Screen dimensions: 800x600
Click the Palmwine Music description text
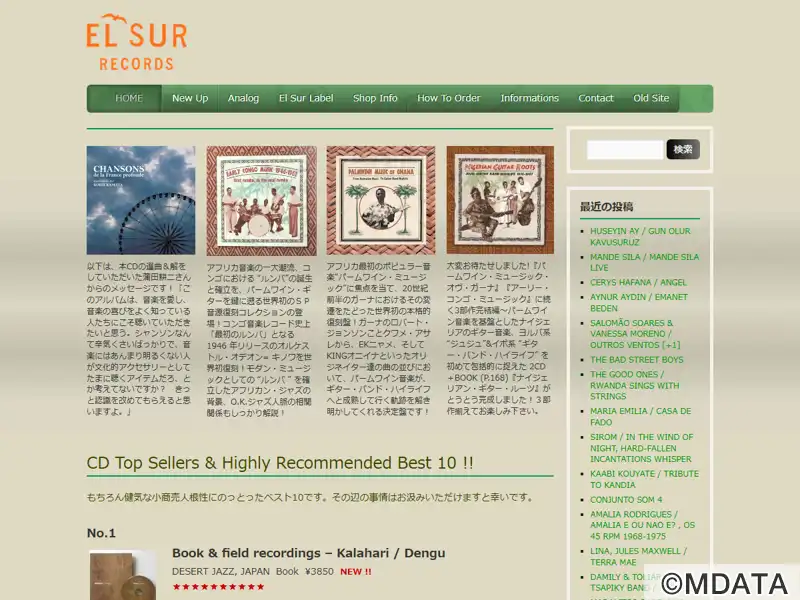point(379,339)
